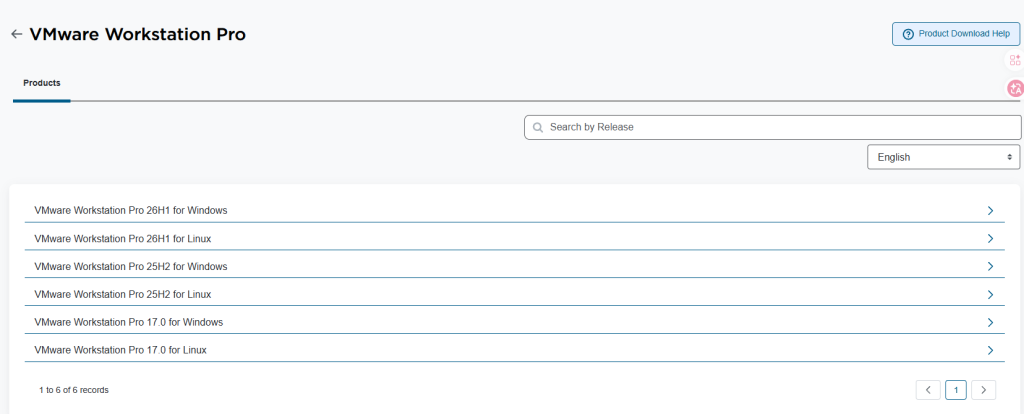Go to previous page of records
Viewport: 1024px width, 414px height.
[x=928, y=390]
